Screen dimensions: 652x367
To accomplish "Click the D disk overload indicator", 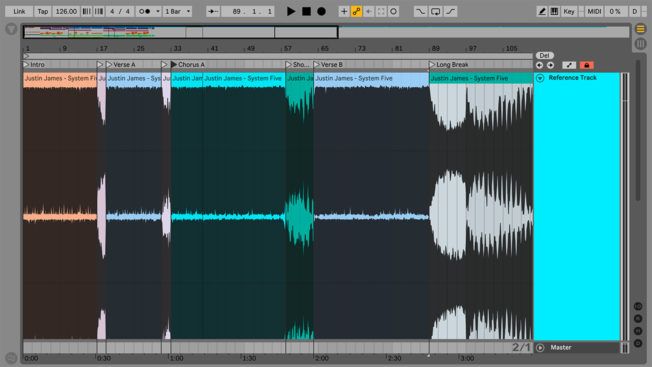I will coord(635,11).
